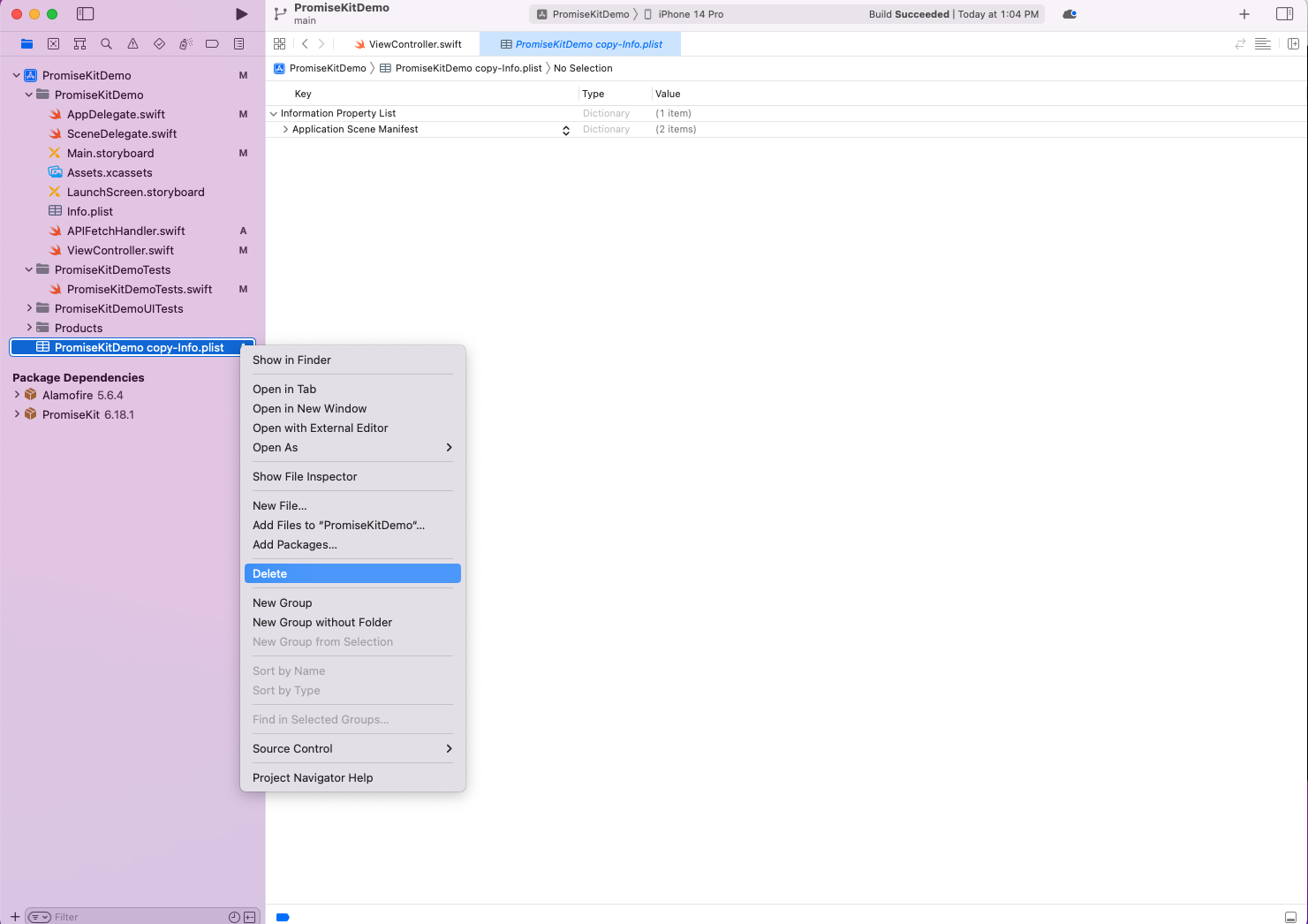Viewport: 1308px width, 924px height.
Task: Open the Source Control submenu
Action: 352,748
